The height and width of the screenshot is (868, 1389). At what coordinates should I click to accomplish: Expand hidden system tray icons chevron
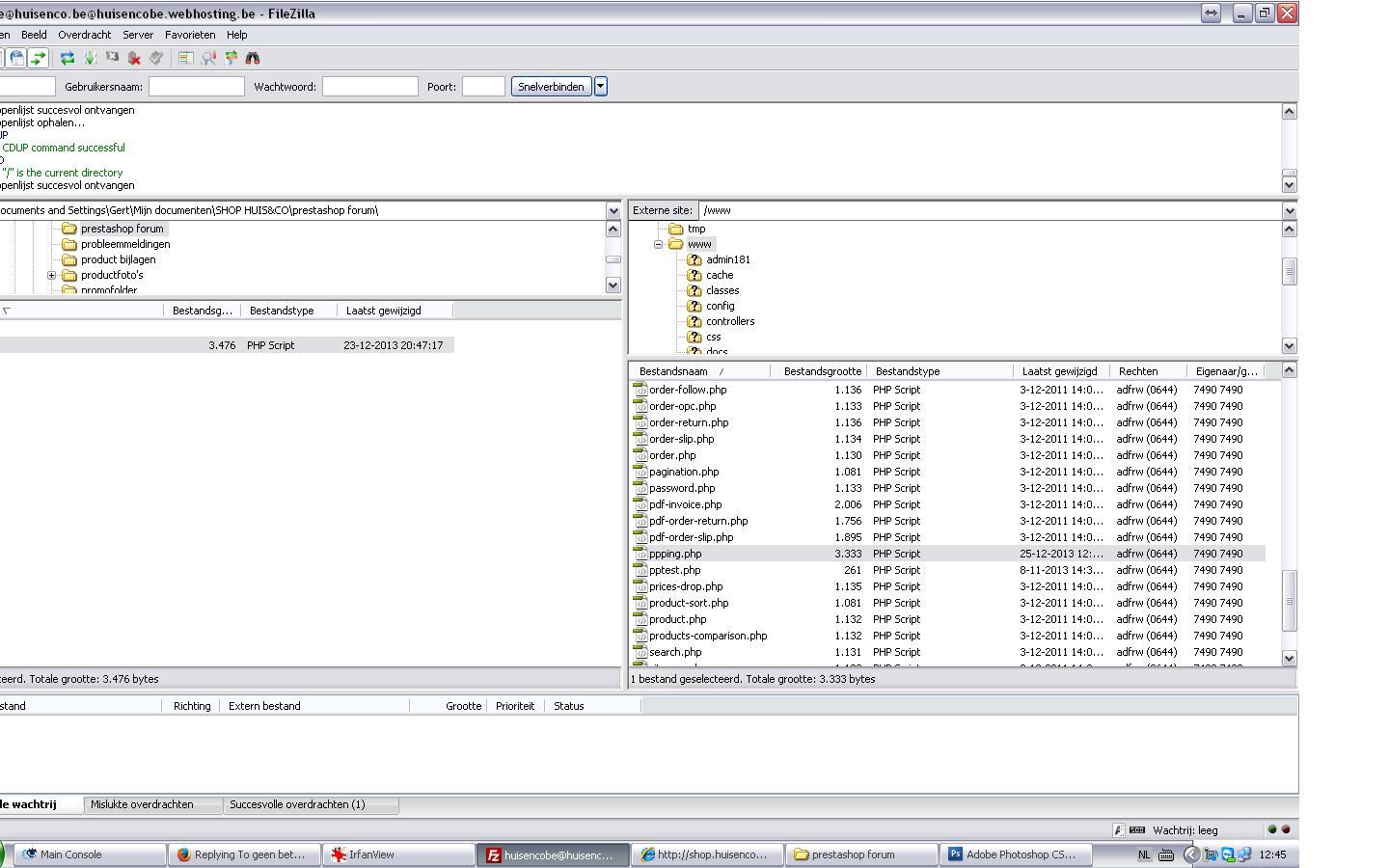[1192, 854]
